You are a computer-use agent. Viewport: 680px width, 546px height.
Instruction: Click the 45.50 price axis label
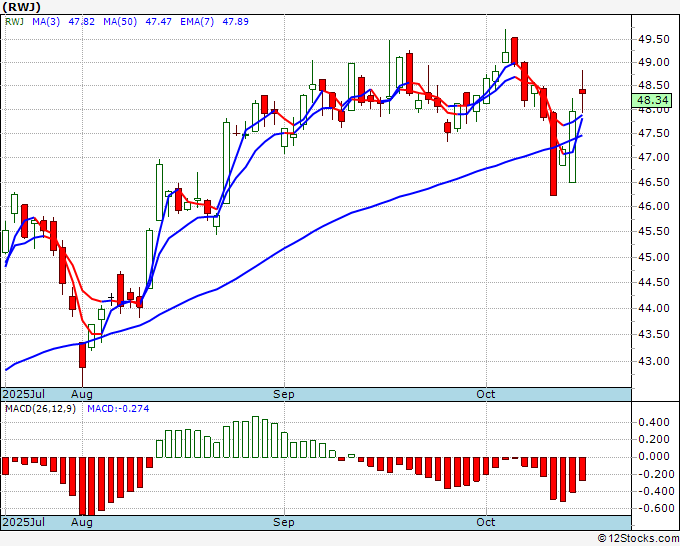pos(654,232)
